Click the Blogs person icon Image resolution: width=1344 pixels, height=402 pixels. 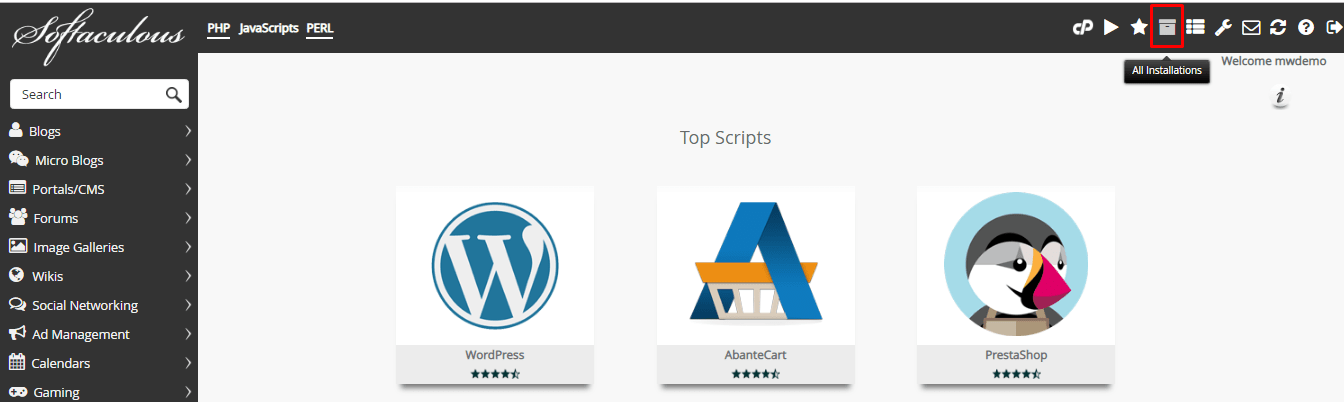click(16, 130)
